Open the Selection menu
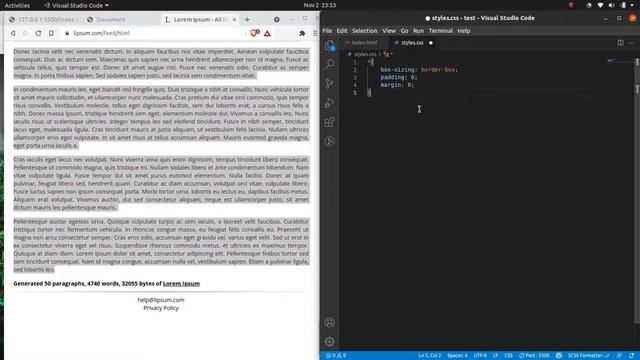The height and width of the screenshot is (360, 640). 365,31
